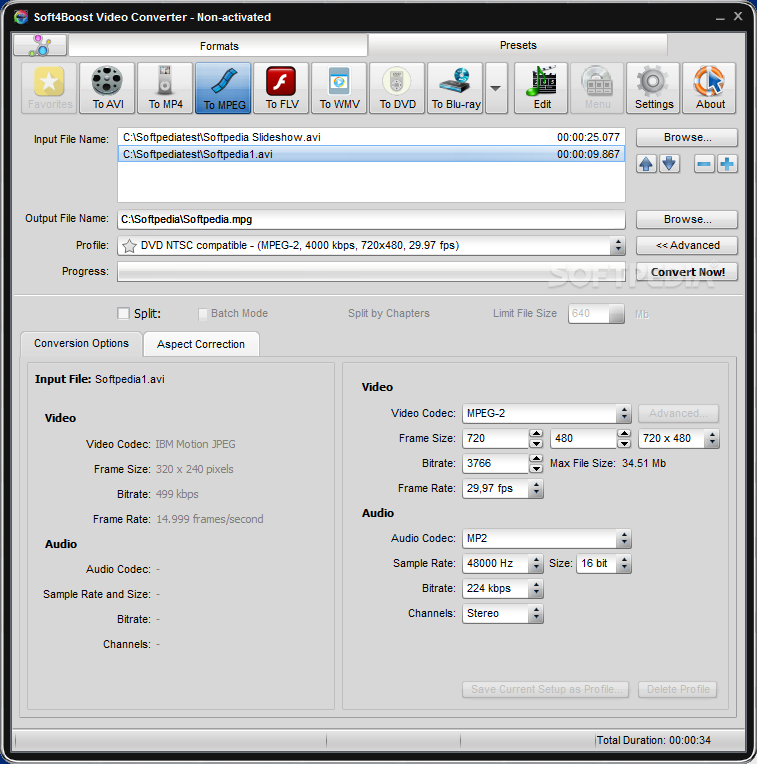The height and width of the screenshot is (764, 757).
Task: Open the Settings gear
Action: coord(653,88)
